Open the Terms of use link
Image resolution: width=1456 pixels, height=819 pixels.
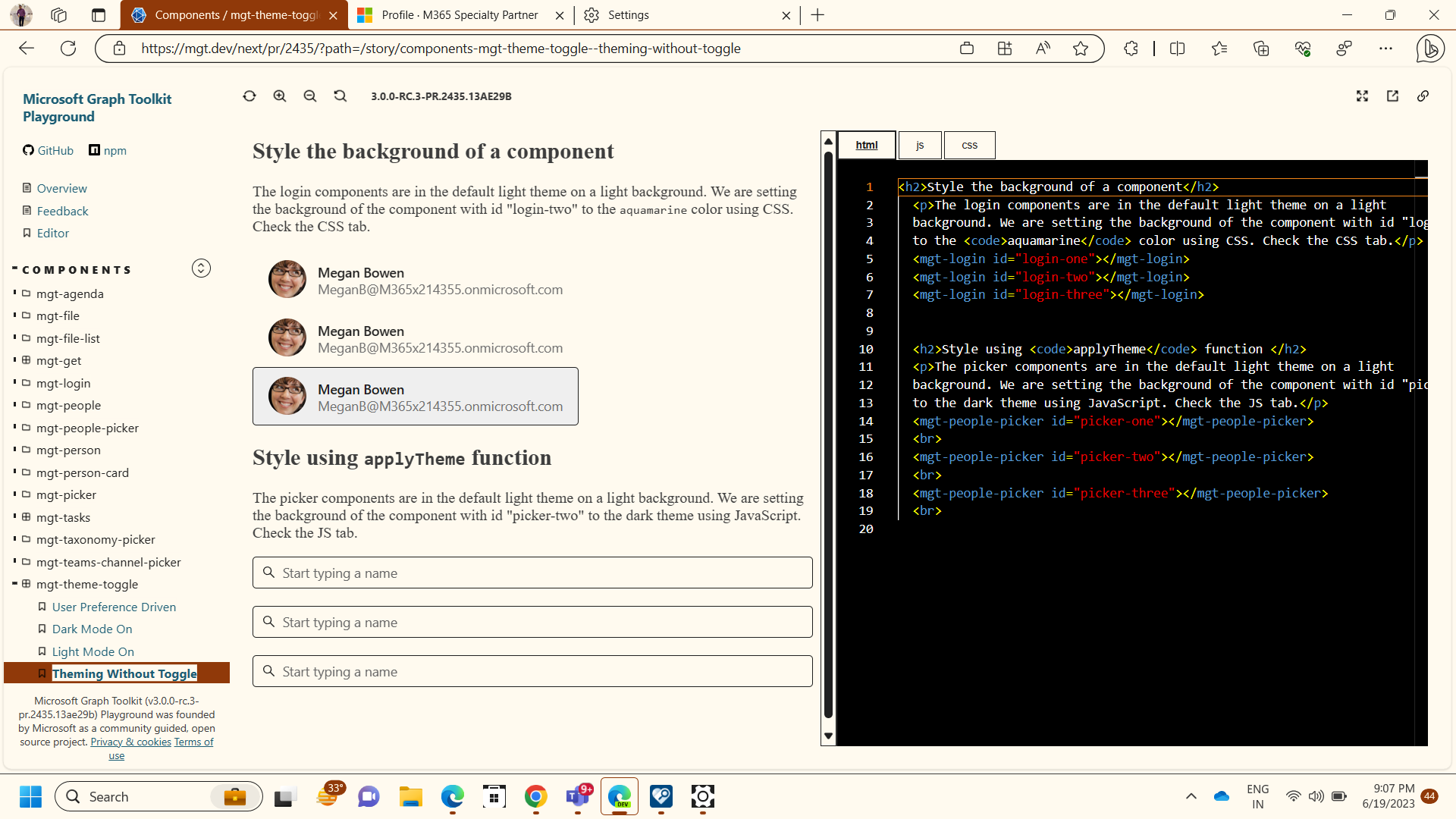coord(193,742)
